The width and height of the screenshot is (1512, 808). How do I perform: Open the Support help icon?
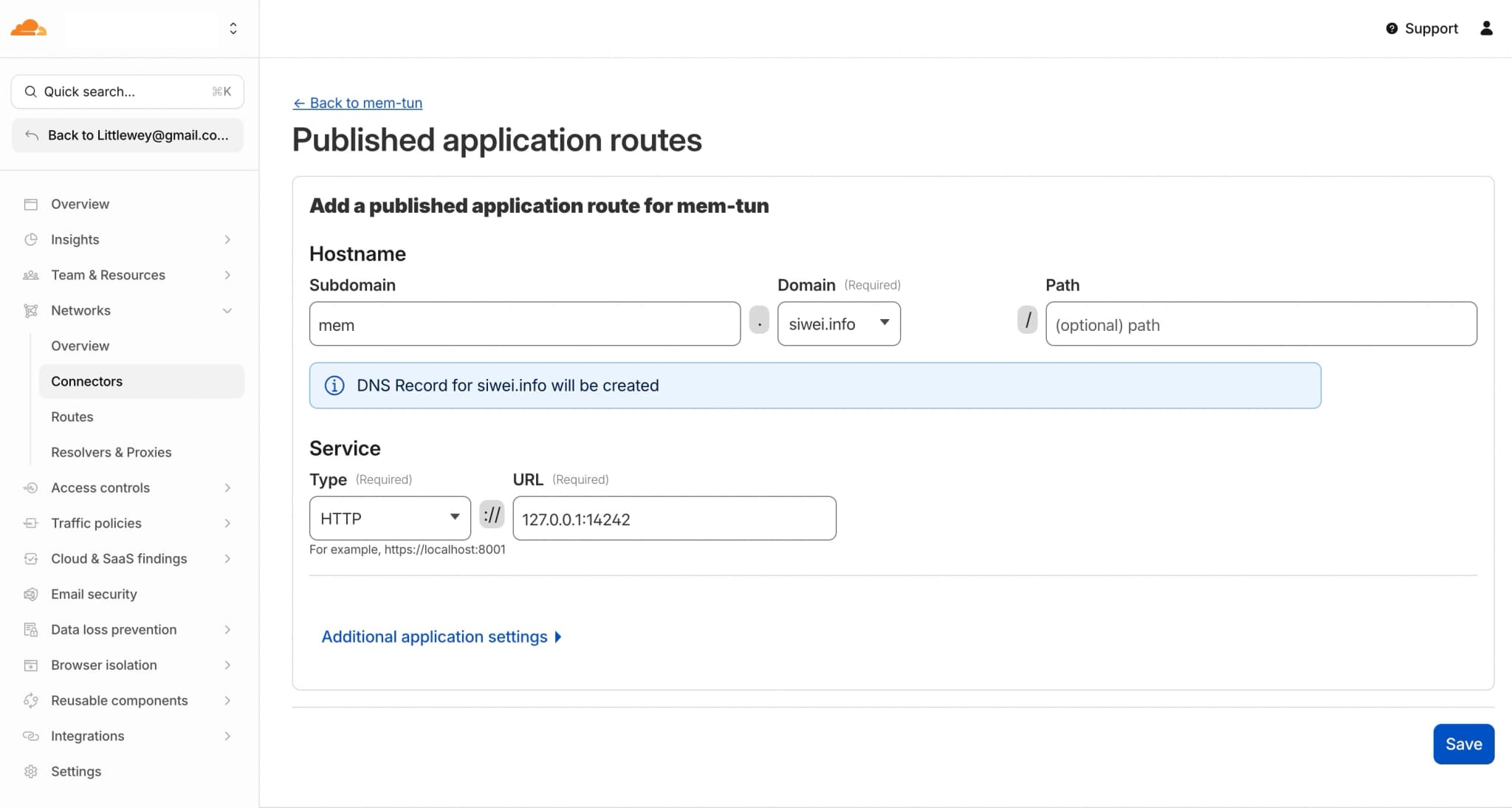[1392, 28]
